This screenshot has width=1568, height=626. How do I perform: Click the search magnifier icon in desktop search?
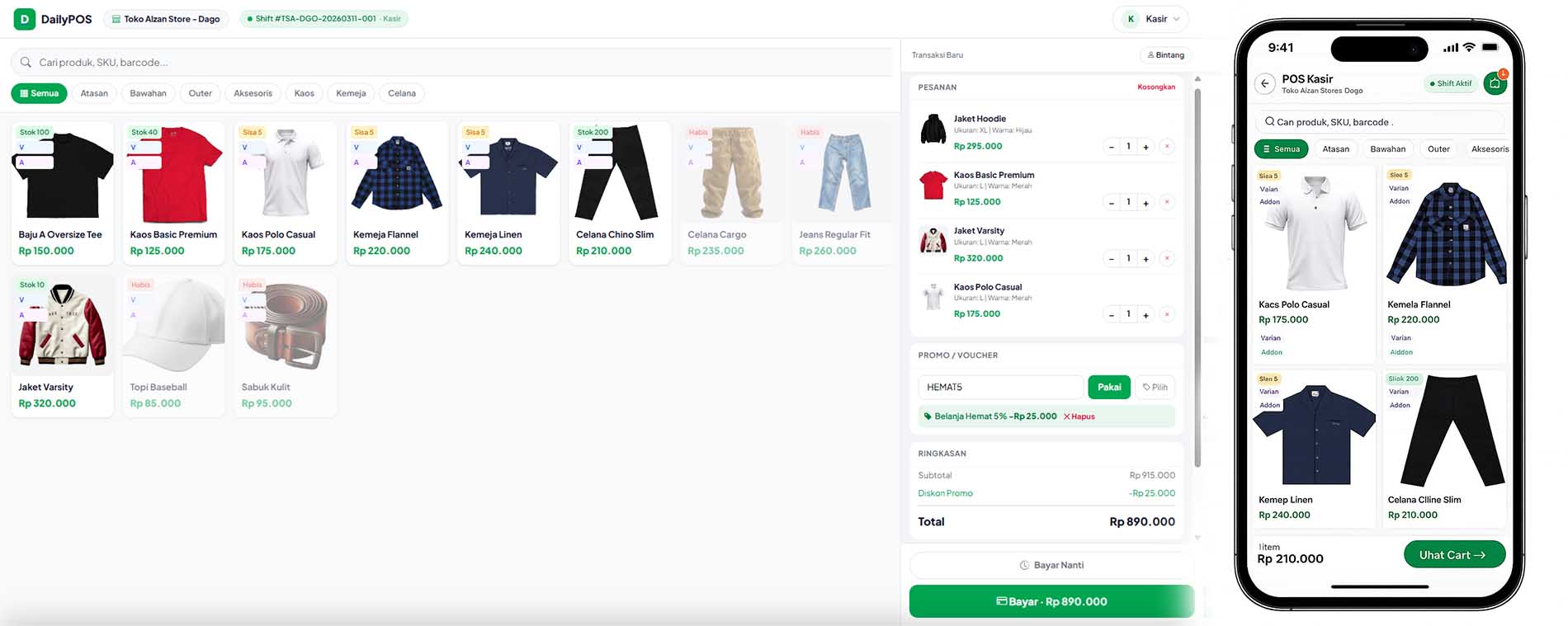[x=26, y=63]
